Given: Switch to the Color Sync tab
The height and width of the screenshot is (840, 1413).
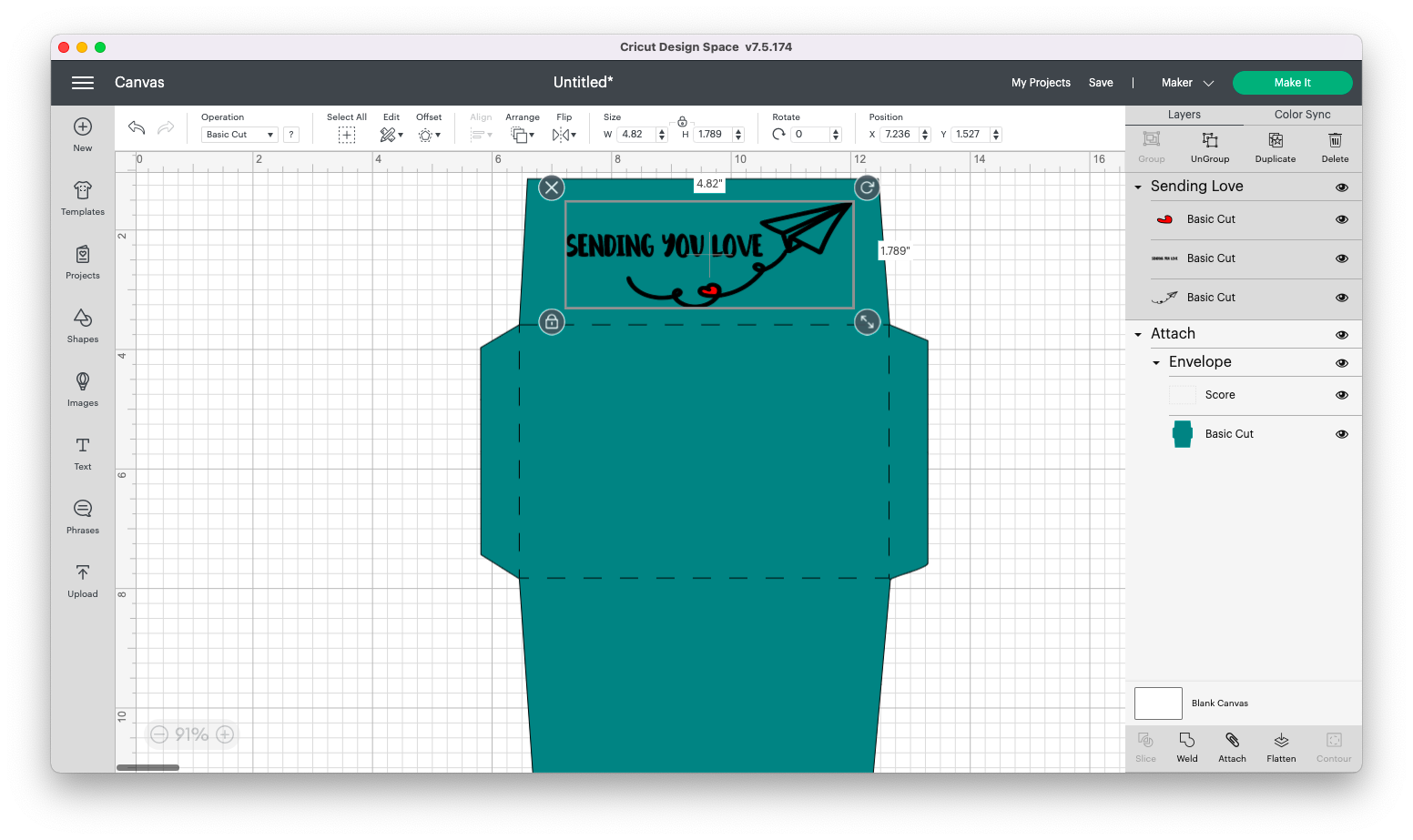Looking at the screenshot, I should [x=1301, y=114].
